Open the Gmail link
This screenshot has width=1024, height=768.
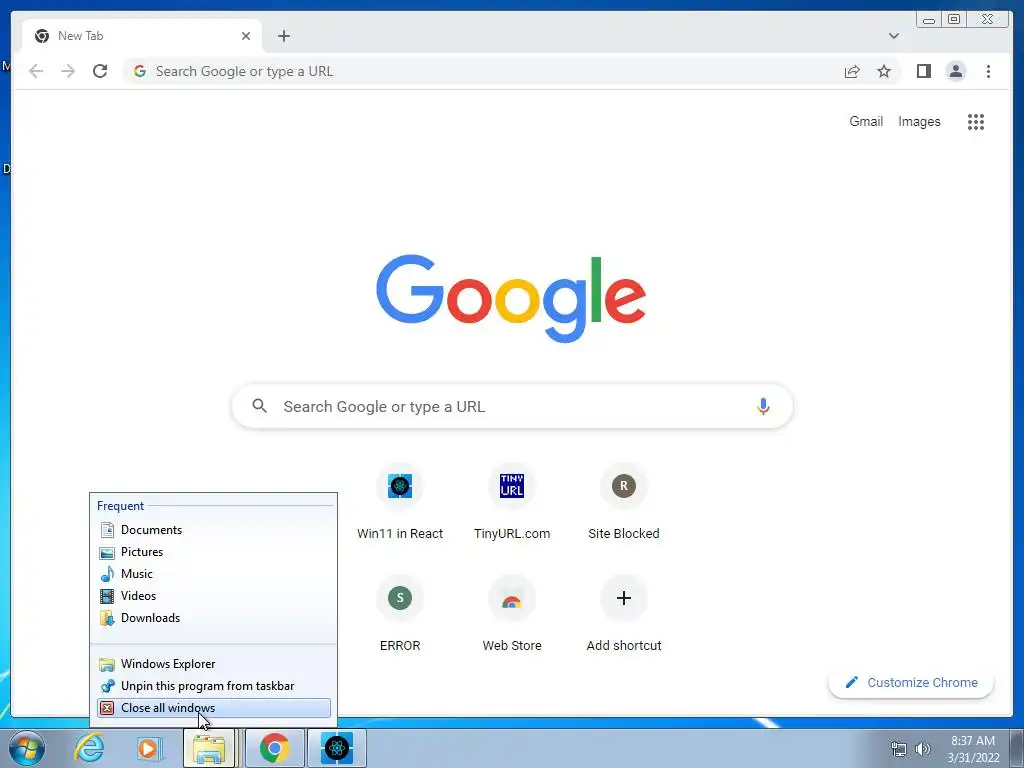(x=865, y=121)
